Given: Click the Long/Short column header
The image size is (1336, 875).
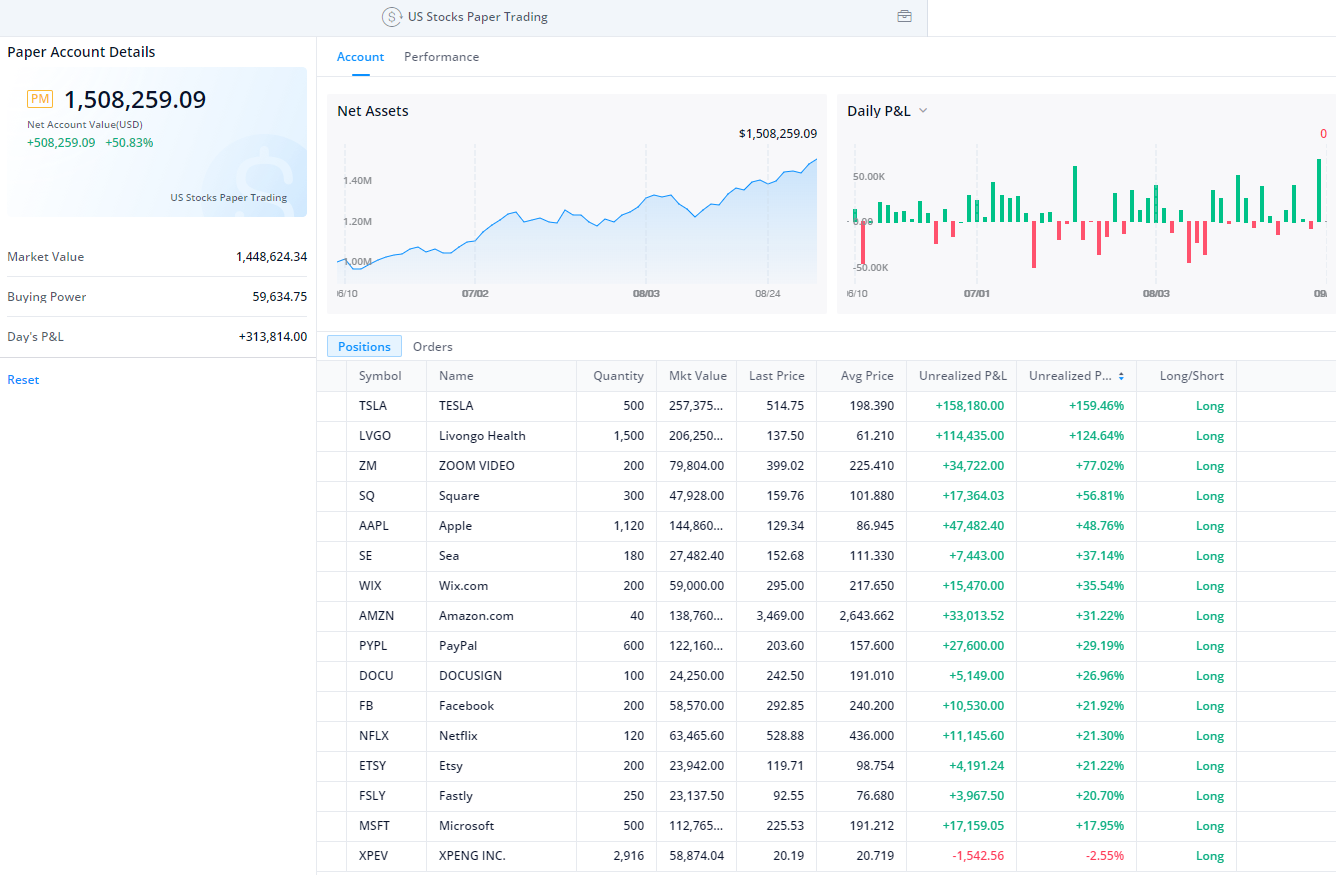Looking at the screenshot, I should click(x=1191, y=376).
